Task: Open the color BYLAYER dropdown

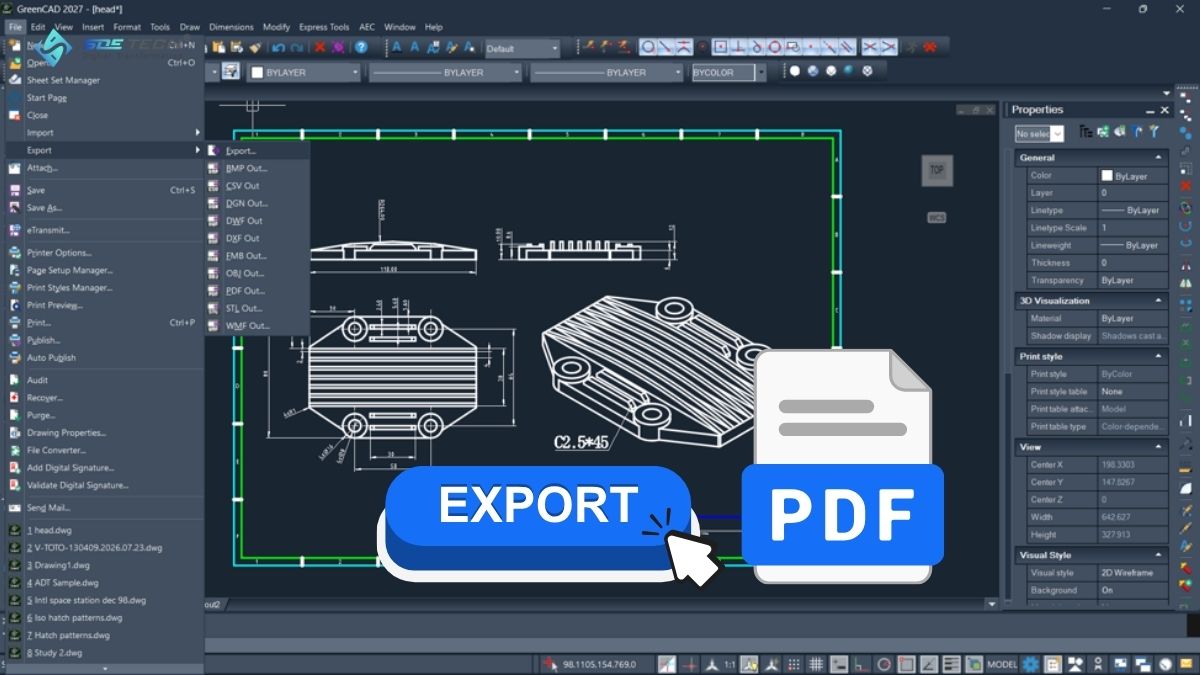Action: click(354, 72)
